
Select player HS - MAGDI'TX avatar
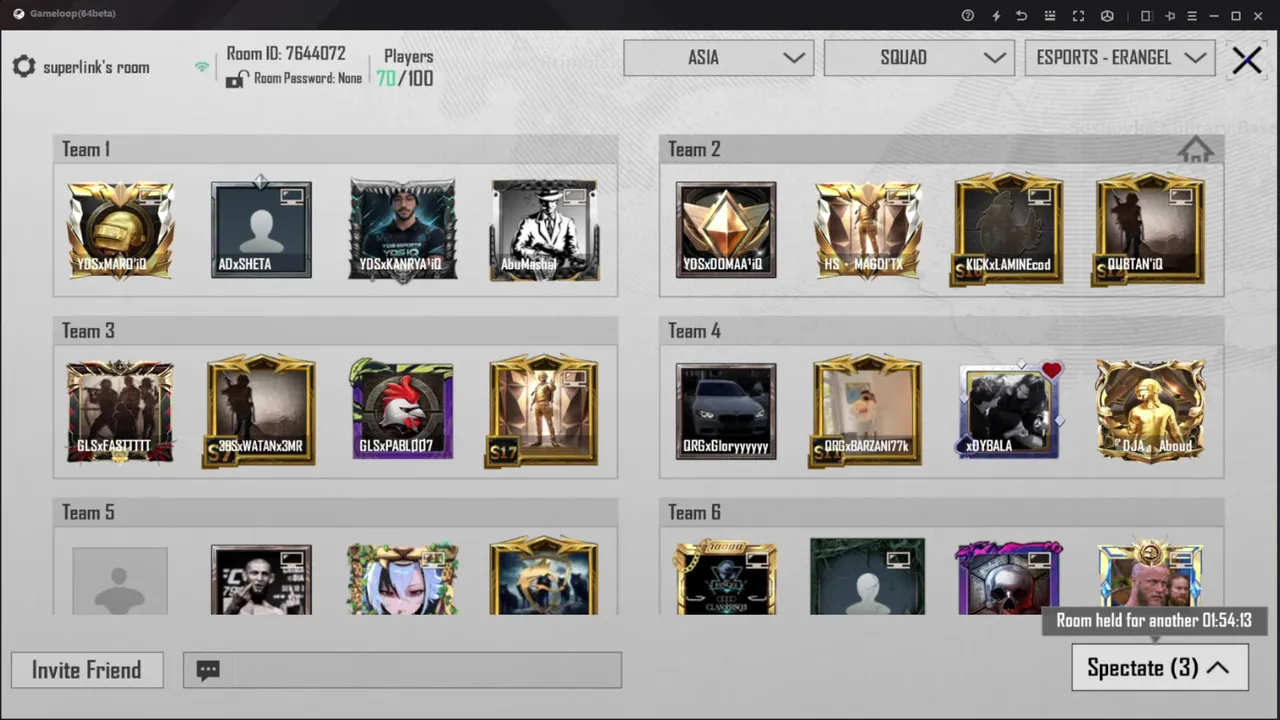tap(867, 230)
